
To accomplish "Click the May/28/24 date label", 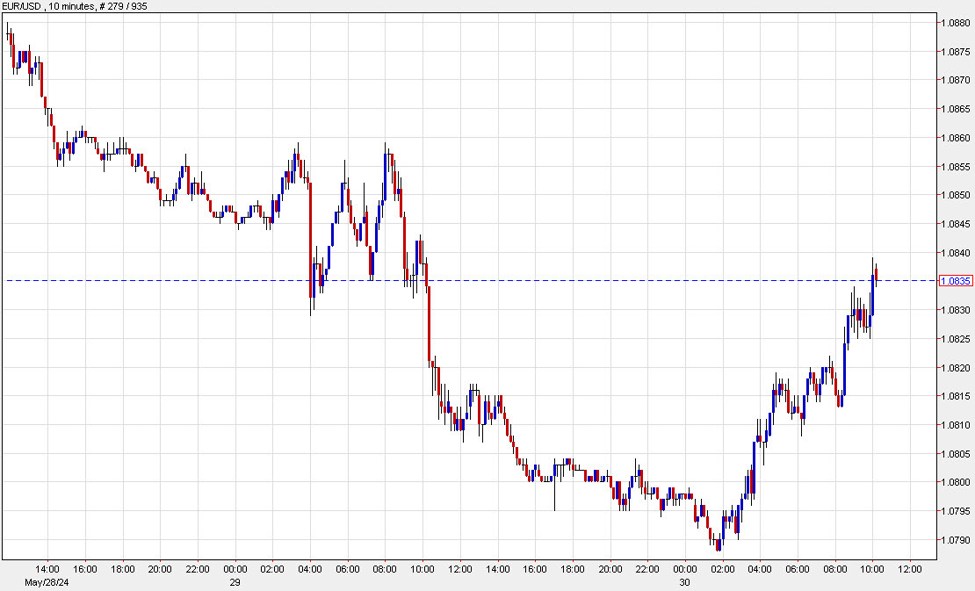I will pyautogui.click(x=47, y=582).
